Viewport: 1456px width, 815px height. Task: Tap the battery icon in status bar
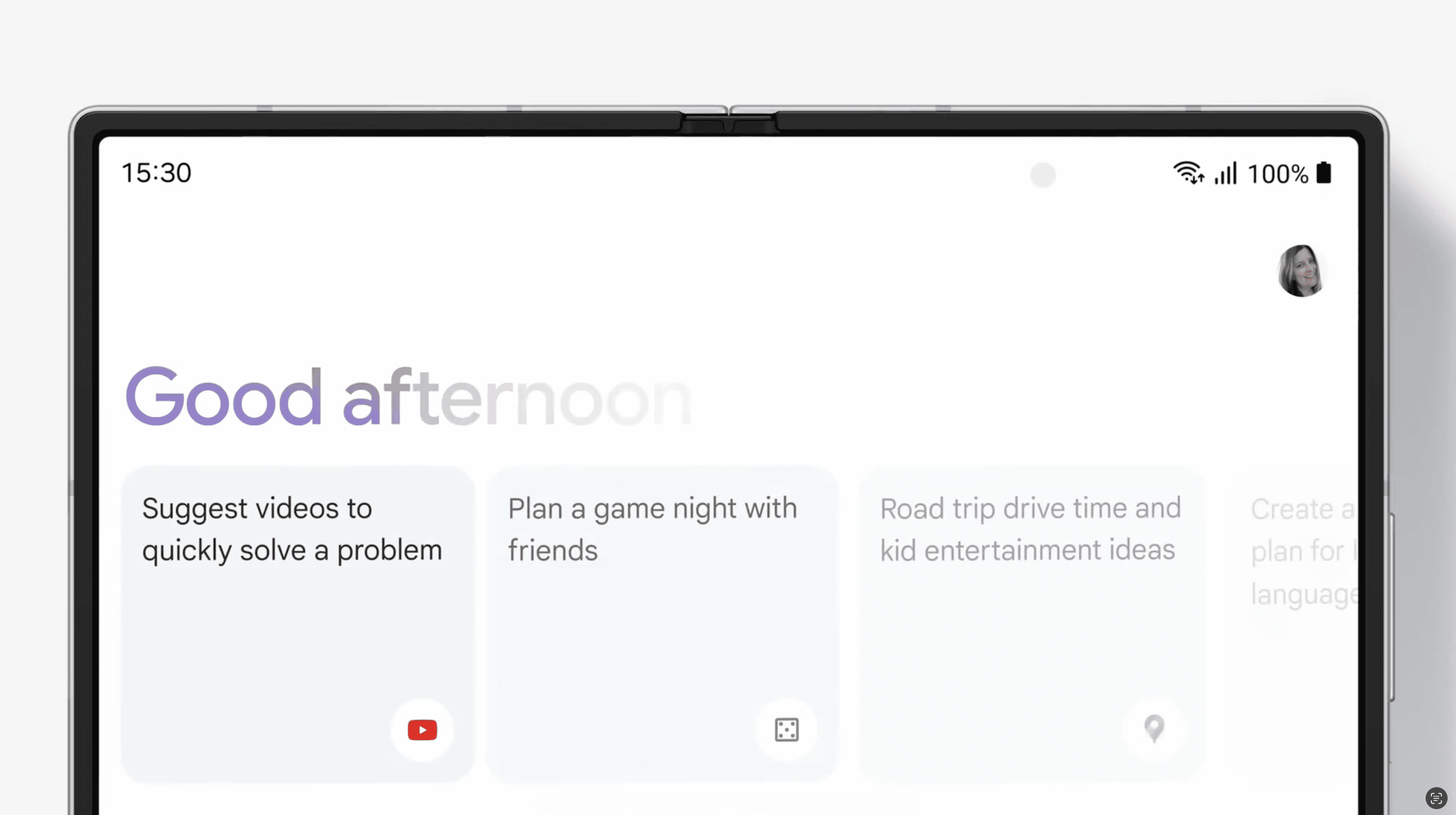pos(1324,173)
